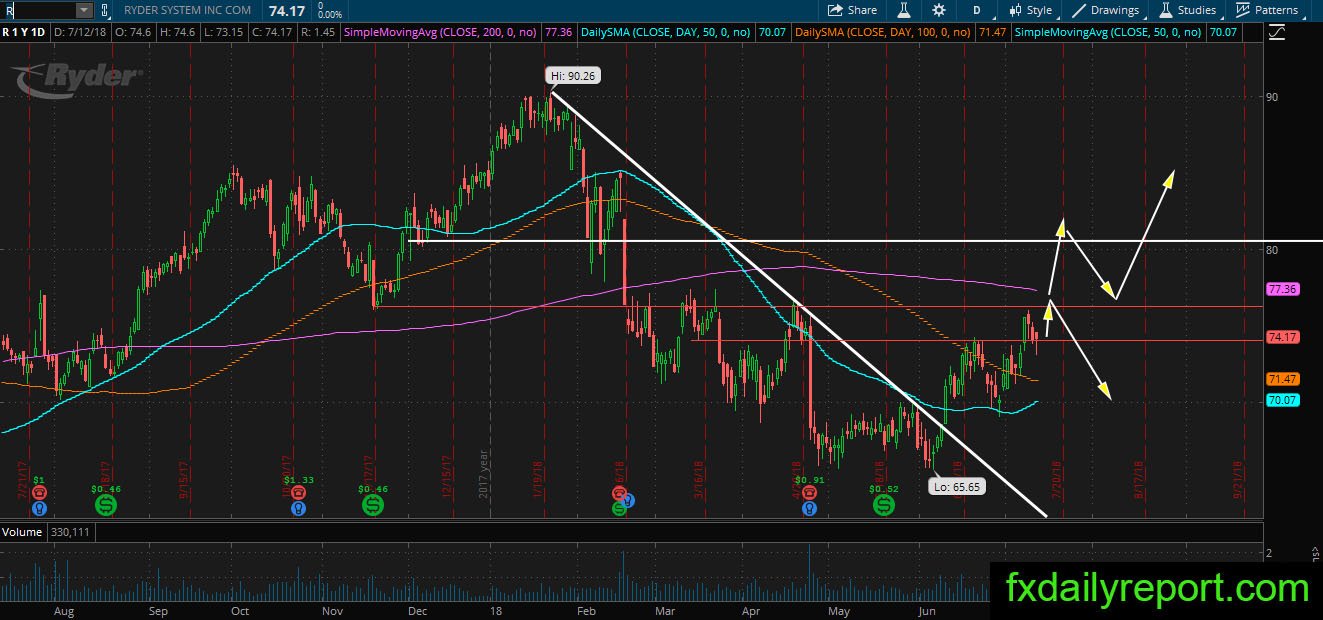
Task: Click the blue lightbulb icon under $0.91 earnings
Action: click(x=809, y=508)
